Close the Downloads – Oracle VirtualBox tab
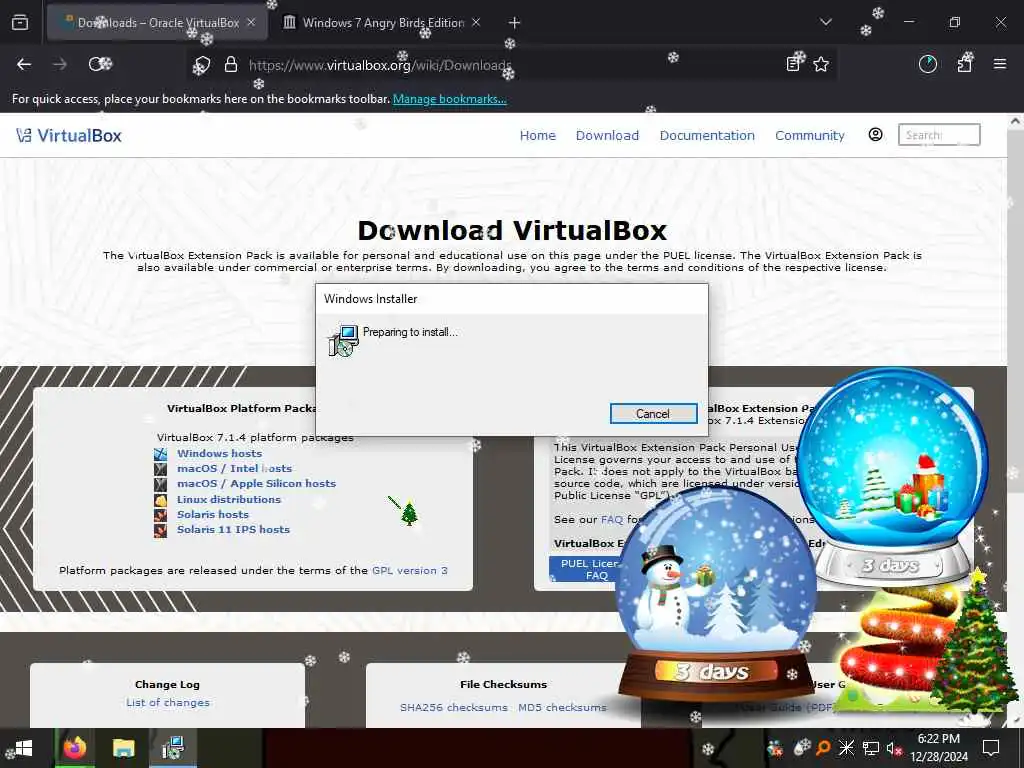 [251, 23]
